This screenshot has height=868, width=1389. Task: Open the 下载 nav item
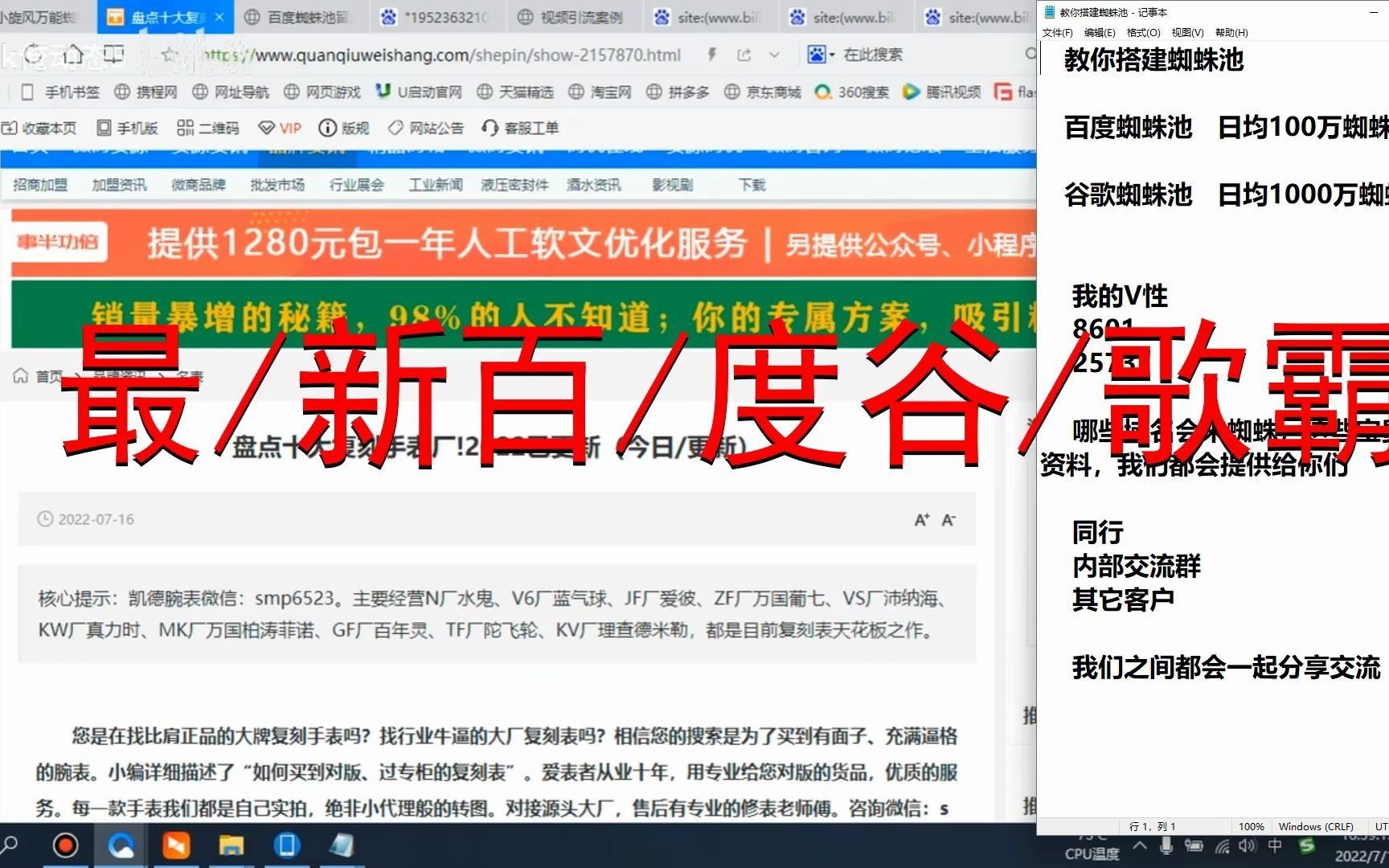752,185
